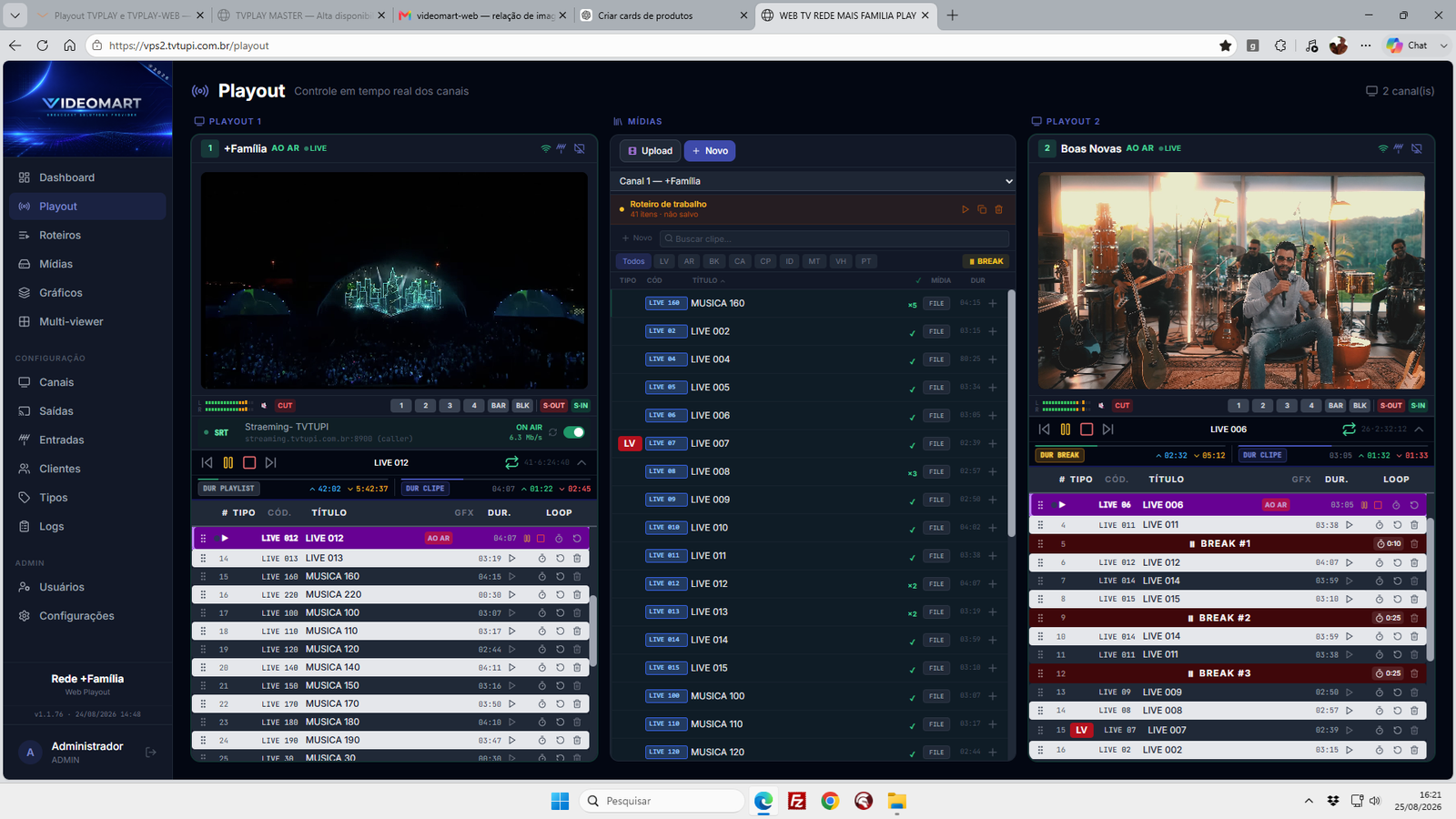Open Logs in sidebar
Screen dimensions: 1456x819
point(87,526)
